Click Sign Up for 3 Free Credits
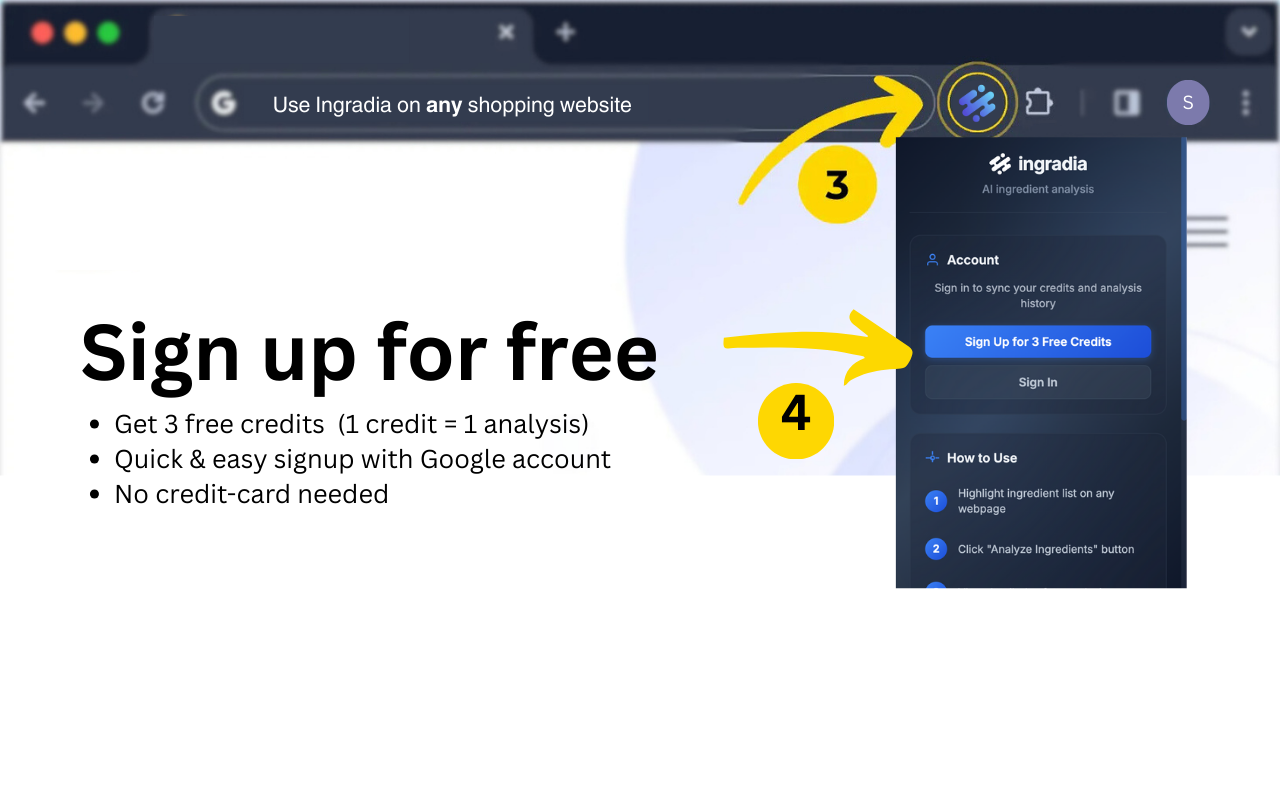 point(1038,342)
